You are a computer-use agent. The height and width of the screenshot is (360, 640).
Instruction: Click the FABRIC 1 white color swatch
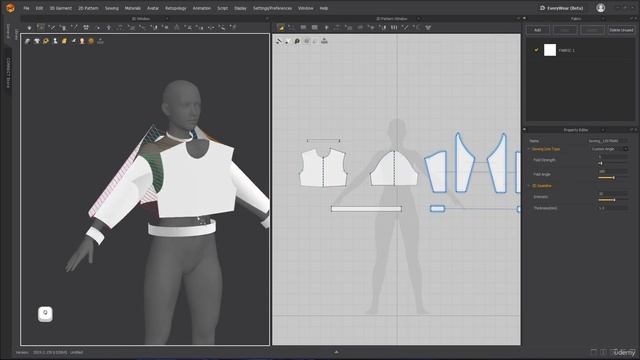550,50
